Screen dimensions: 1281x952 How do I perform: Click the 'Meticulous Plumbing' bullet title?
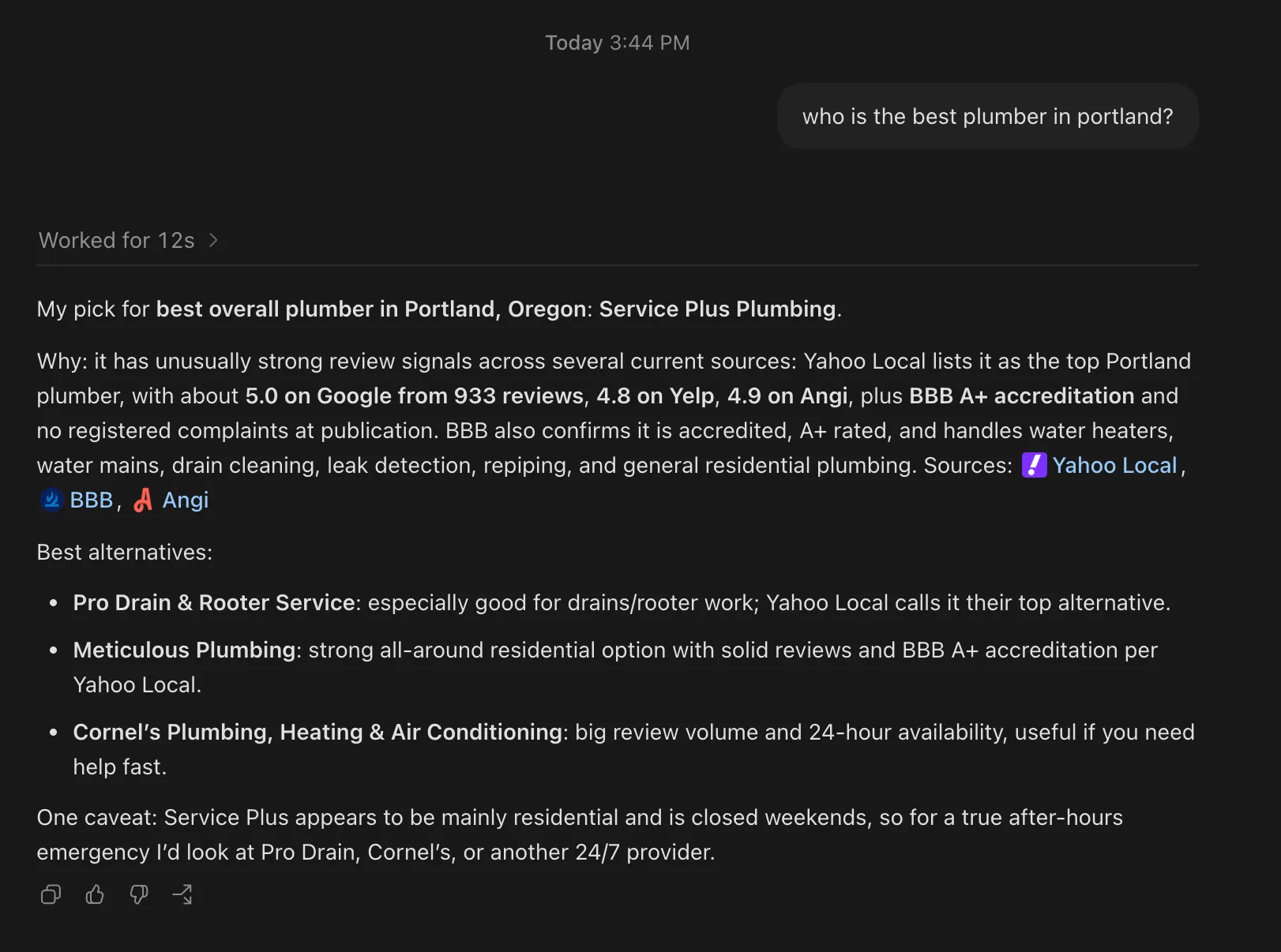click(x=184, y=650)
